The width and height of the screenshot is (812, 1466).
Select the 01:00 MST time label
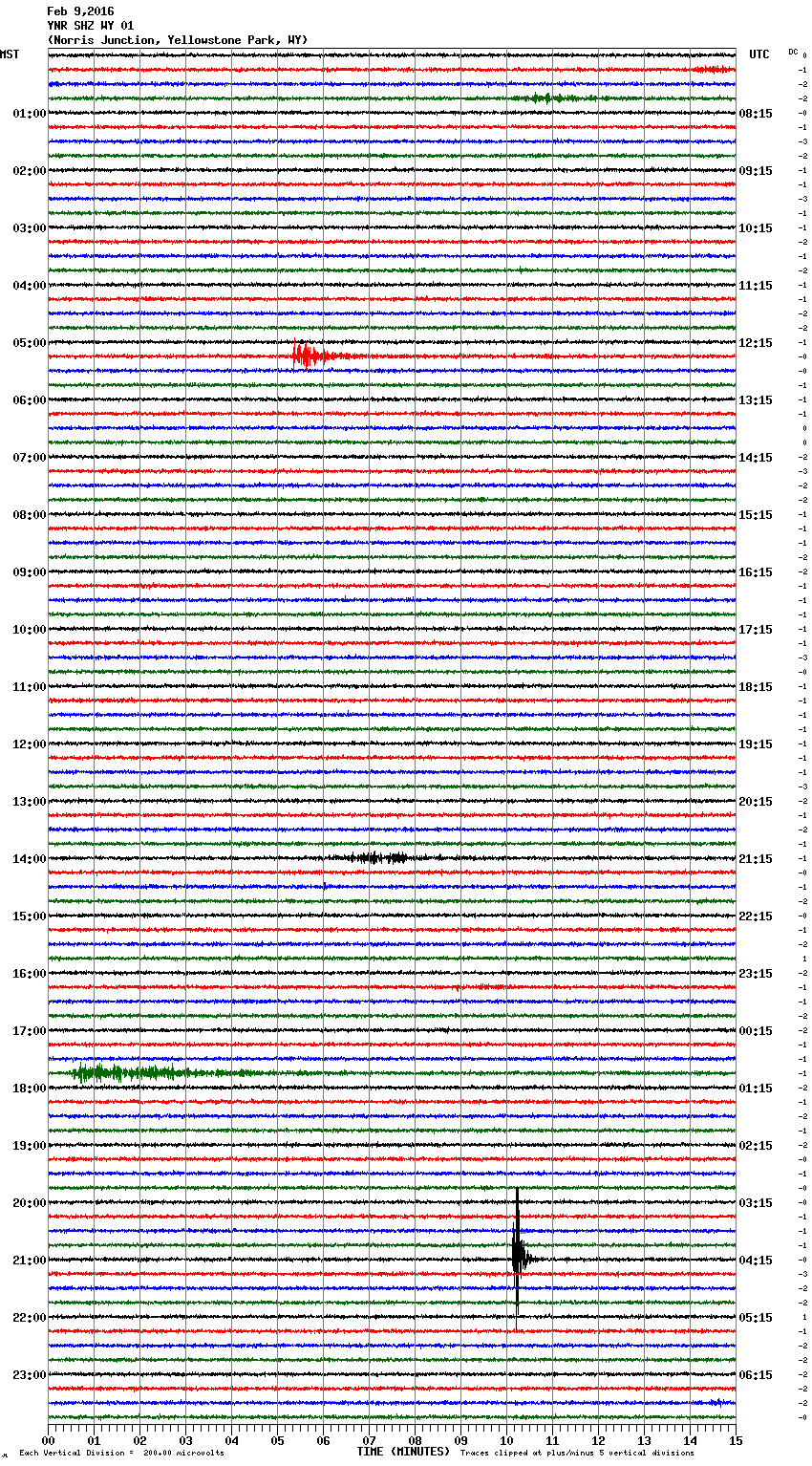pyautogui.click(x=30, y=114)
